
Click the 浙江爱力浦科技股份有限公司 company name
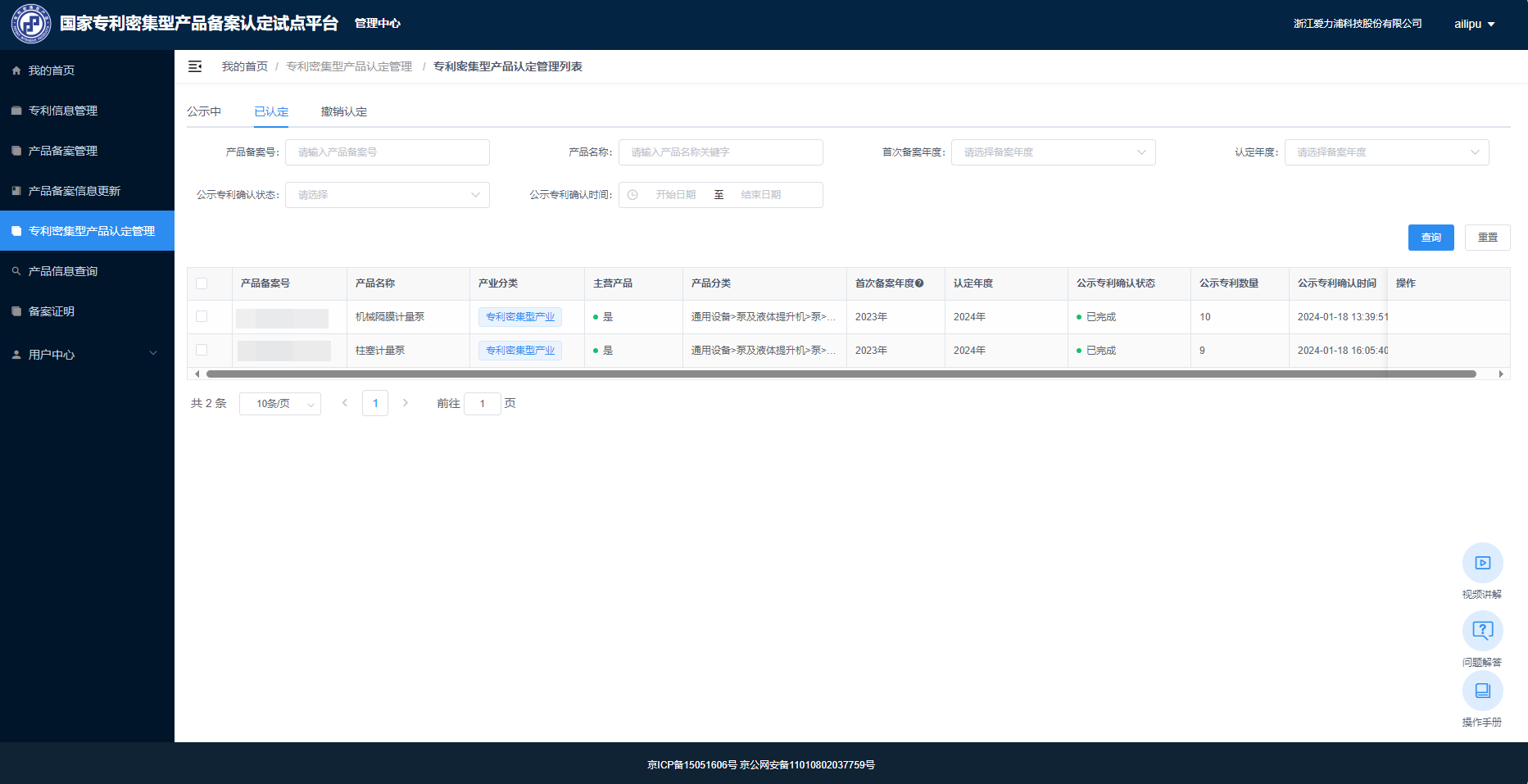1358,24
